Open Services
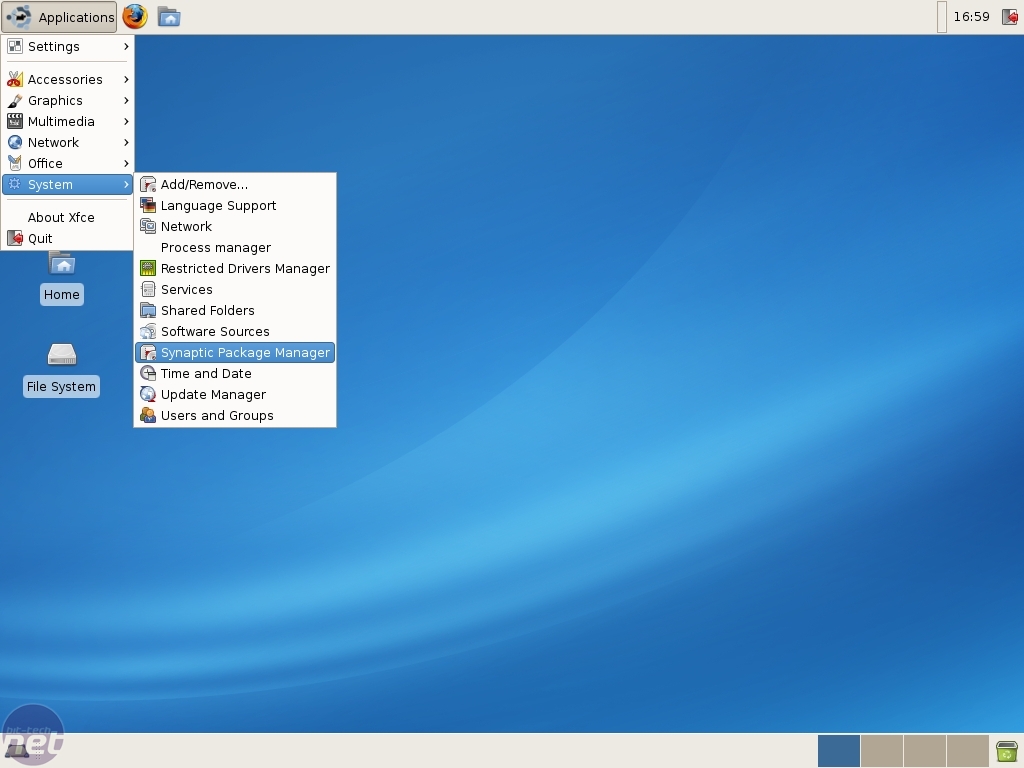Viewport: 1024px width, 768px height. click(235, 289)
